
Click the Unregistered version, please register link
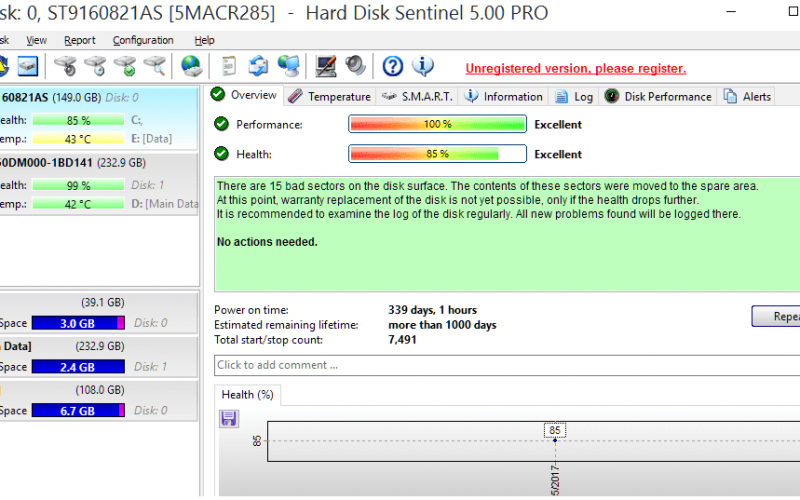[x=576, y=68]
